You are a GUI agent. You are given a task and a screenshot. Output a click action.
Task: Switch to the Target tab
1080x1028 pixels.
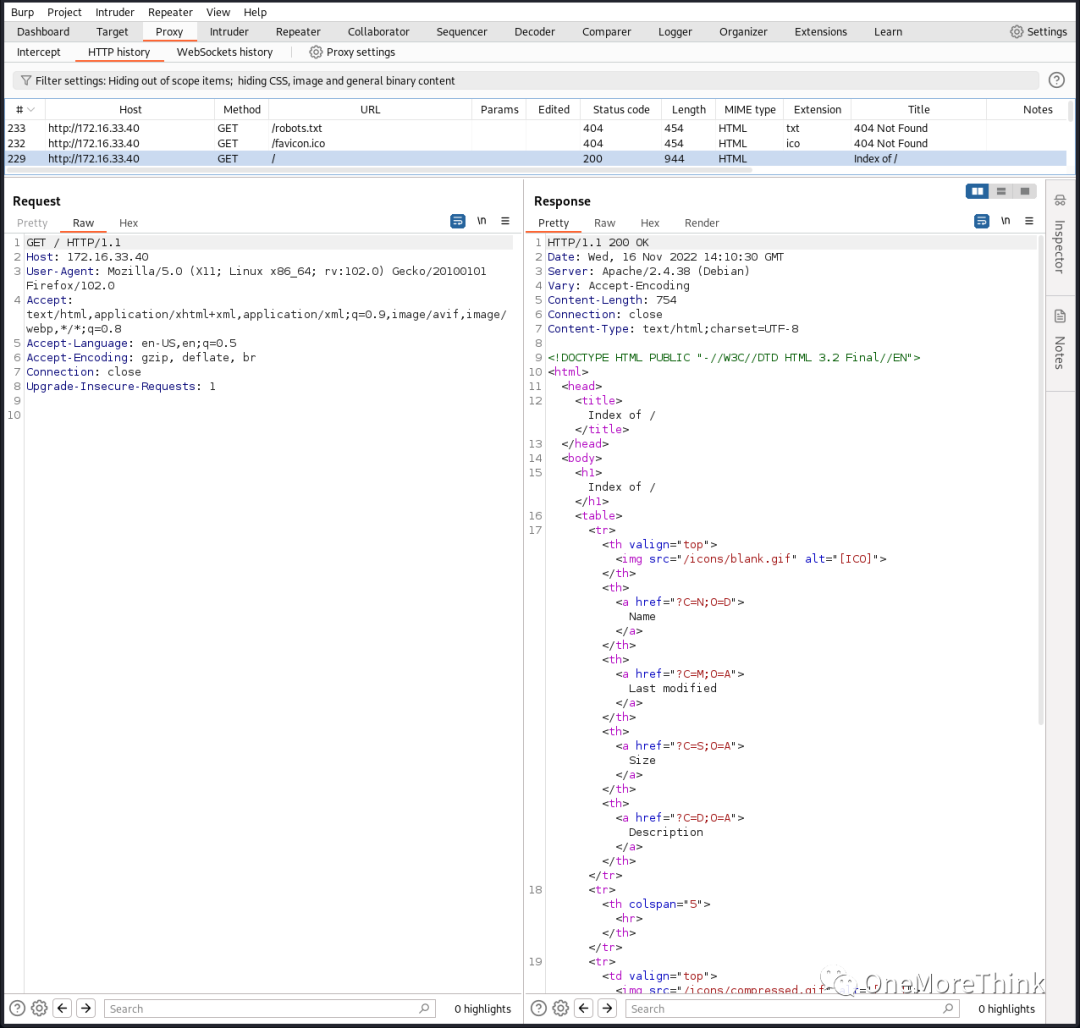pyautogui.click(x=112, y=32)
